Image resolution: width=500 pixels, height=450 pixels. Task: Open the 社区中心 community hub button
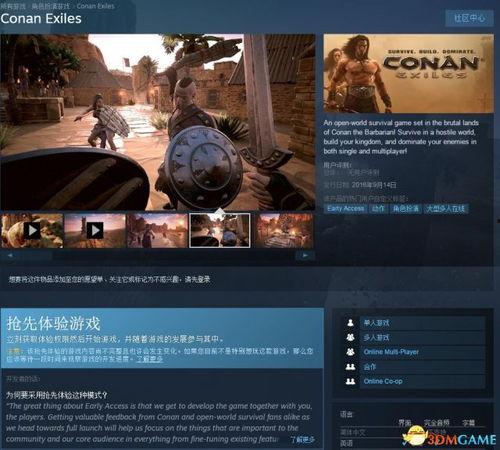click(x=470, y=18)
